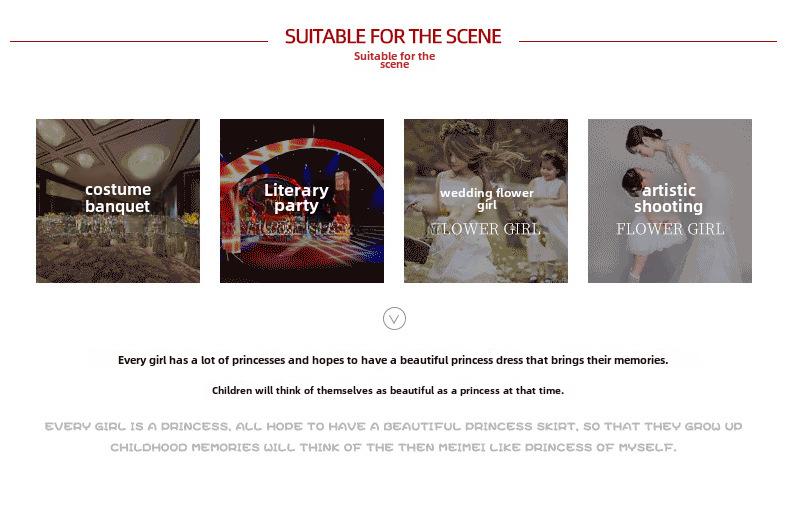Click the red SUITABLE FOR THE SCENE heading
Viewport: 790px width, 528px height.
pos(393,37)
